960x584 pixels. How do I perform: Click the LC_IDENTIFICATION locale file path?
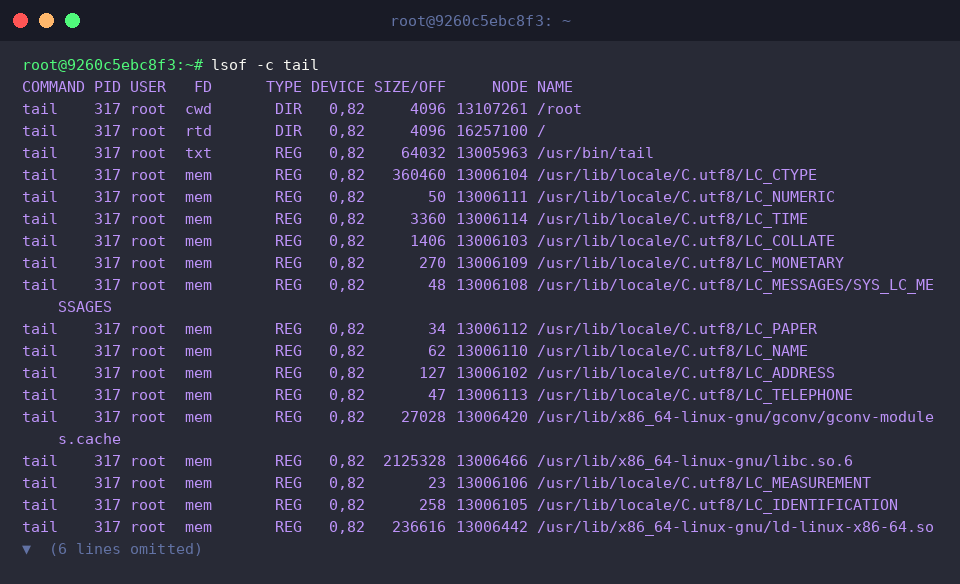718,506
